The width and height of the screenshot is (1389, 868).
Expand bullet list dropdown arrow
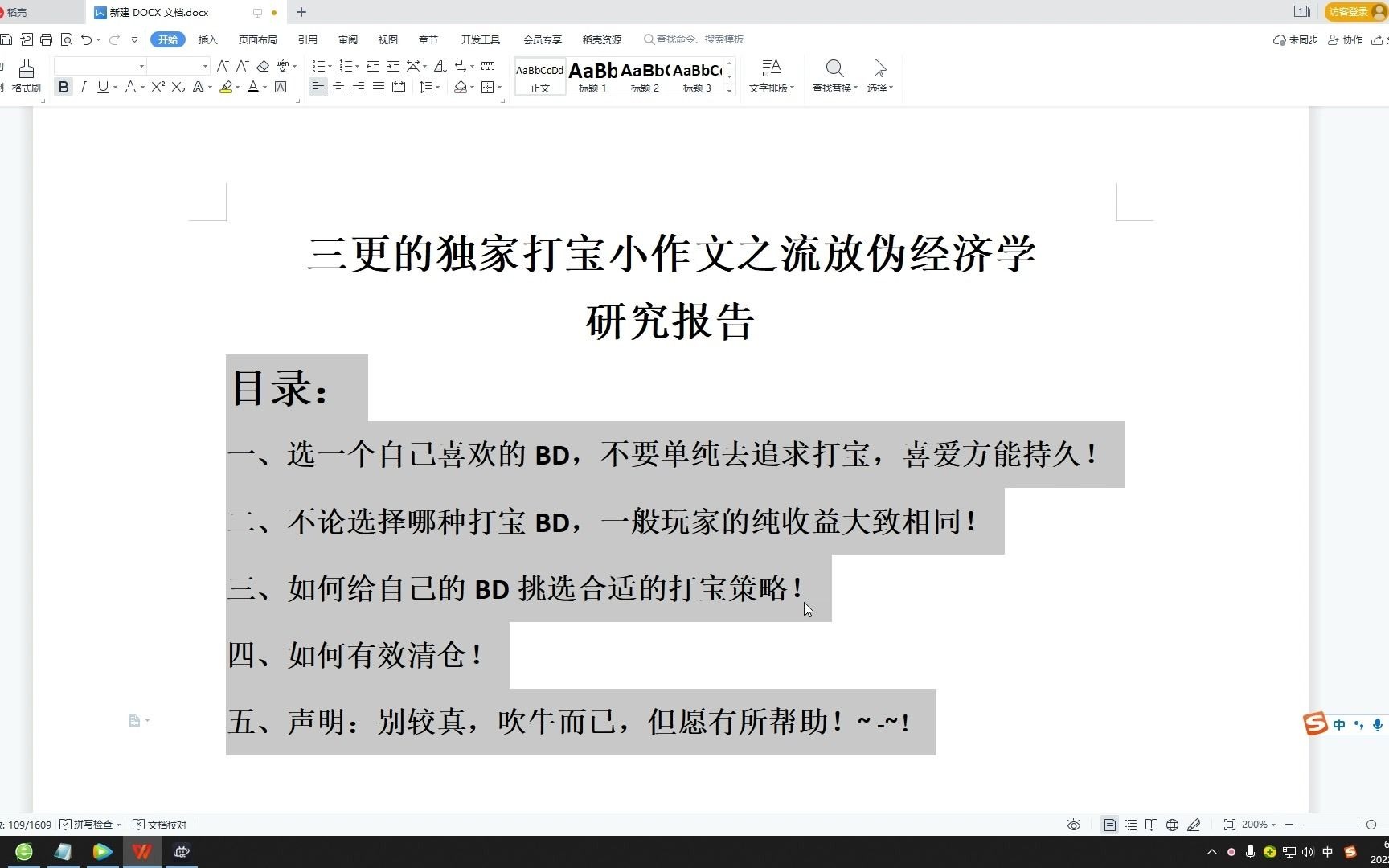click(x=330, y=67)
